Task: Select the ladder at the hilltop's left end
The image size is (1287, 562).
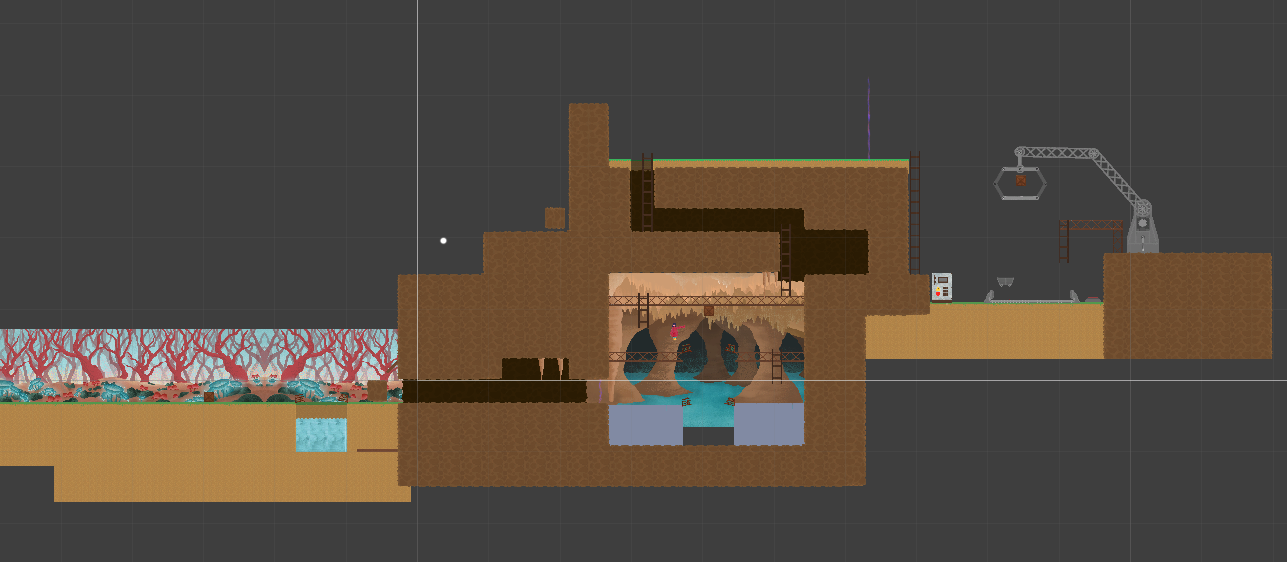Action: click(x=647, y=192)
